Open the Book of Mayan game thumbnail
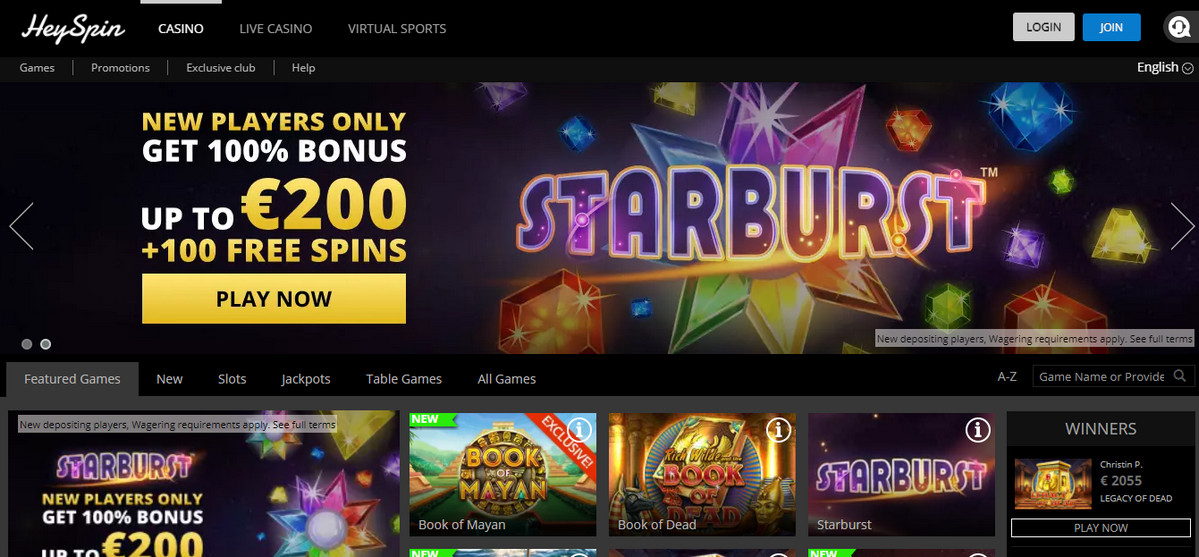The image size is (1199, 557). 502,474
